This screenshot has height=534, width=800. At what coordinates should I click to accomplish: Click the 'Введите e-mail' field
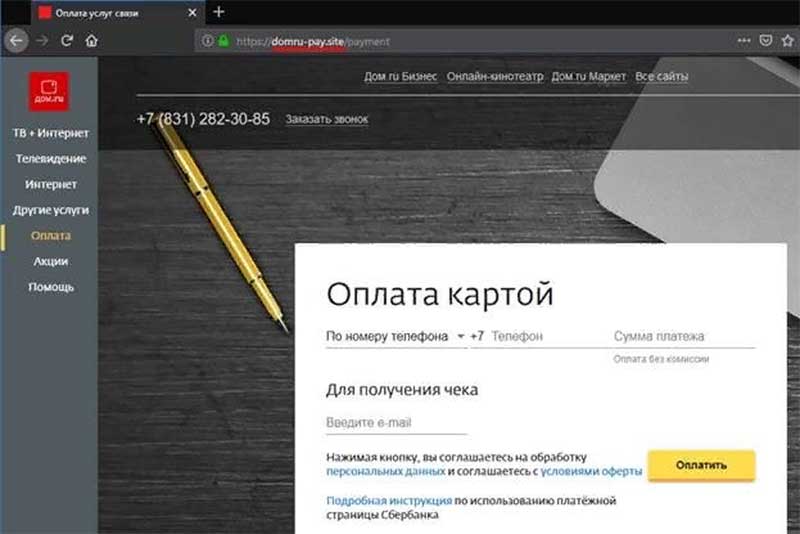tap(396, 423)
